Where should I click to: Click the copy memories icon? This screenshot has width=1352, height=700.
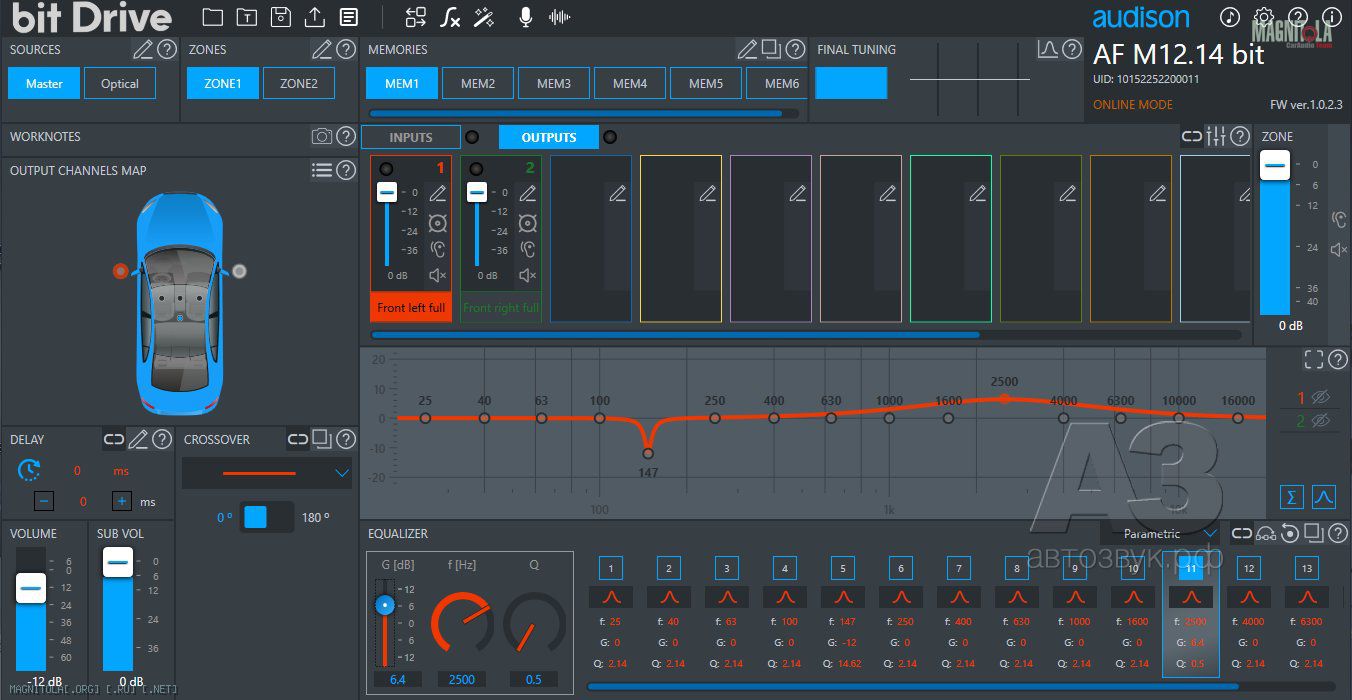click(771, 49)
